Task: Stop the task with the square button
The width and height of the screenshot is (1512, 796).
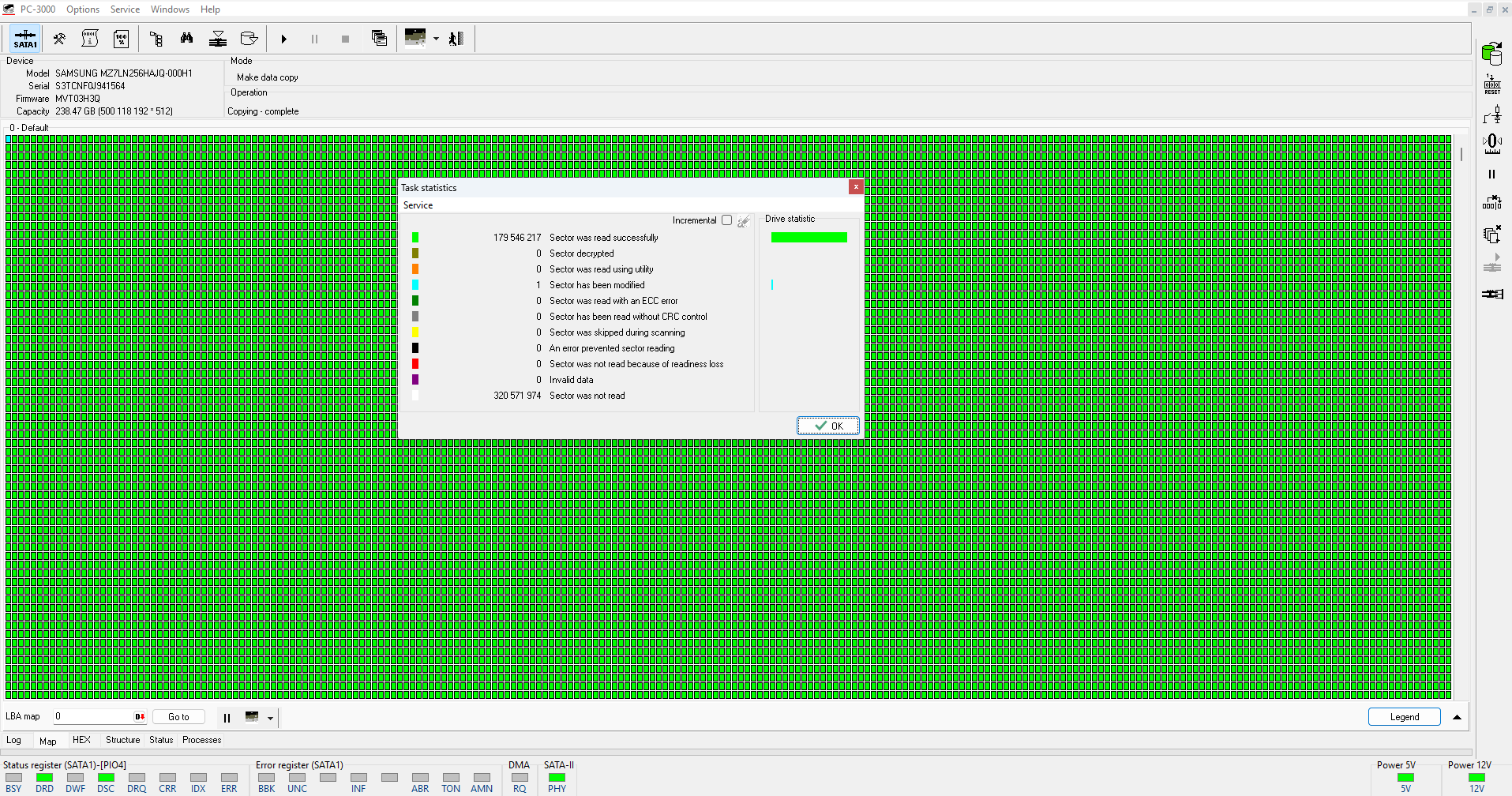Action: pyautogui.click(x=345, y=39)
